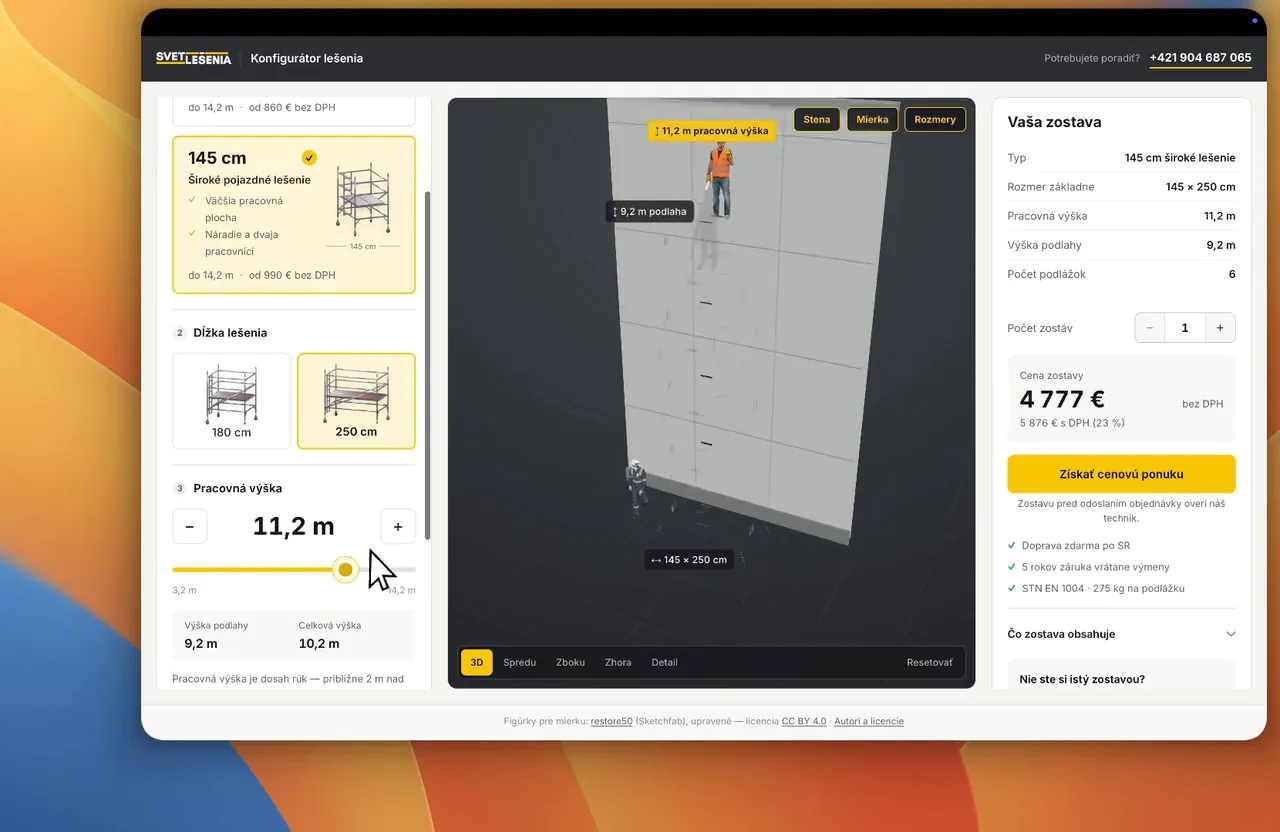Decrease the number of sets (Počet zostáv)
The width and height of the screenshot is (1280, 832).
[x=1150, y=328]
